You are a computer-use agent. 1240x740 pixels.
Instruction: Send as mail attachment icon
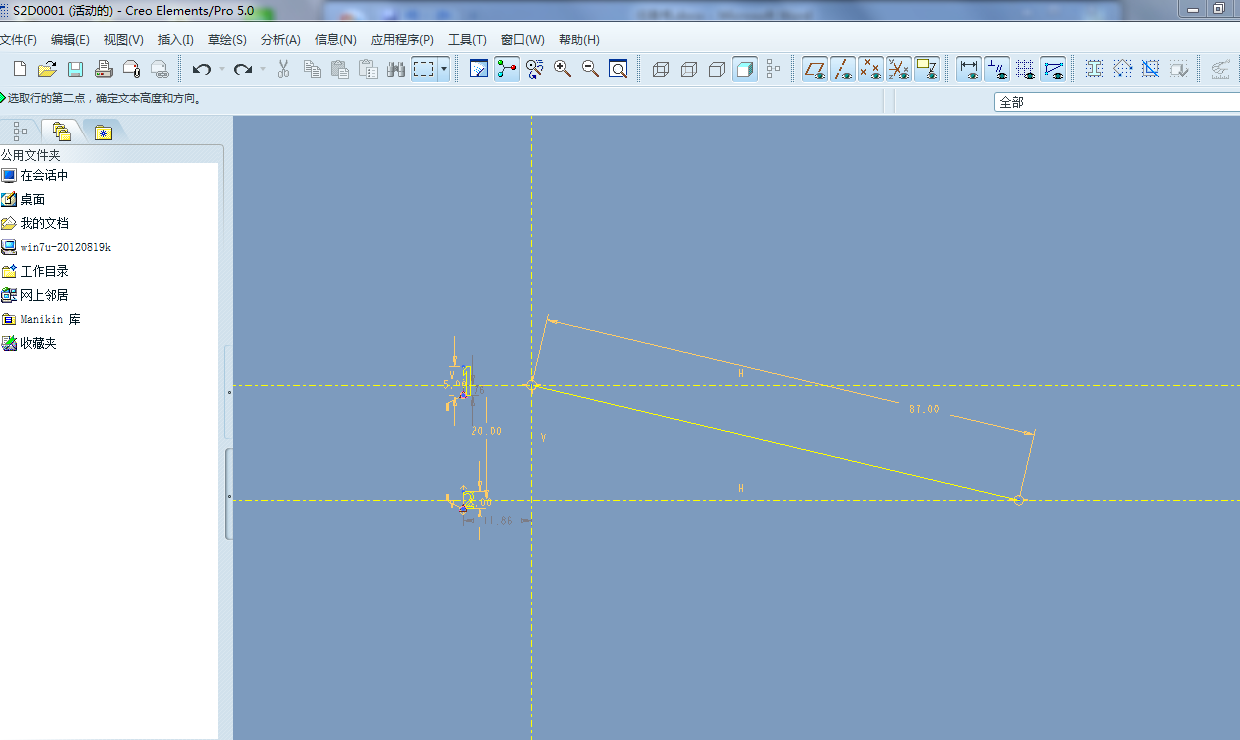click(x=131, y=69)
